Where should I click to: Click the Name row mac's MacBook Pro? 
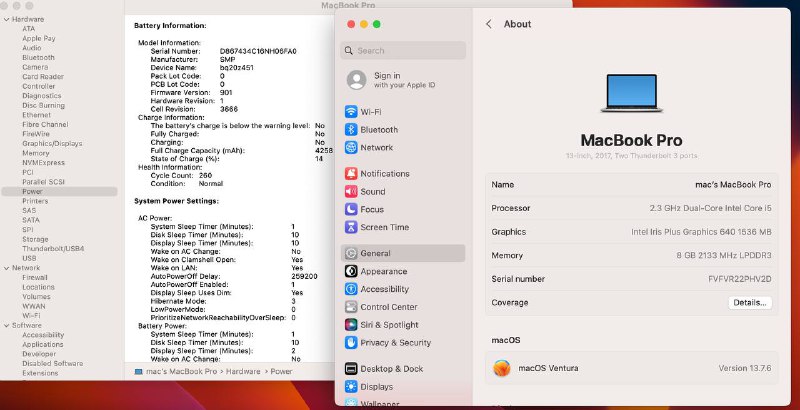click(x=632, y=185)
